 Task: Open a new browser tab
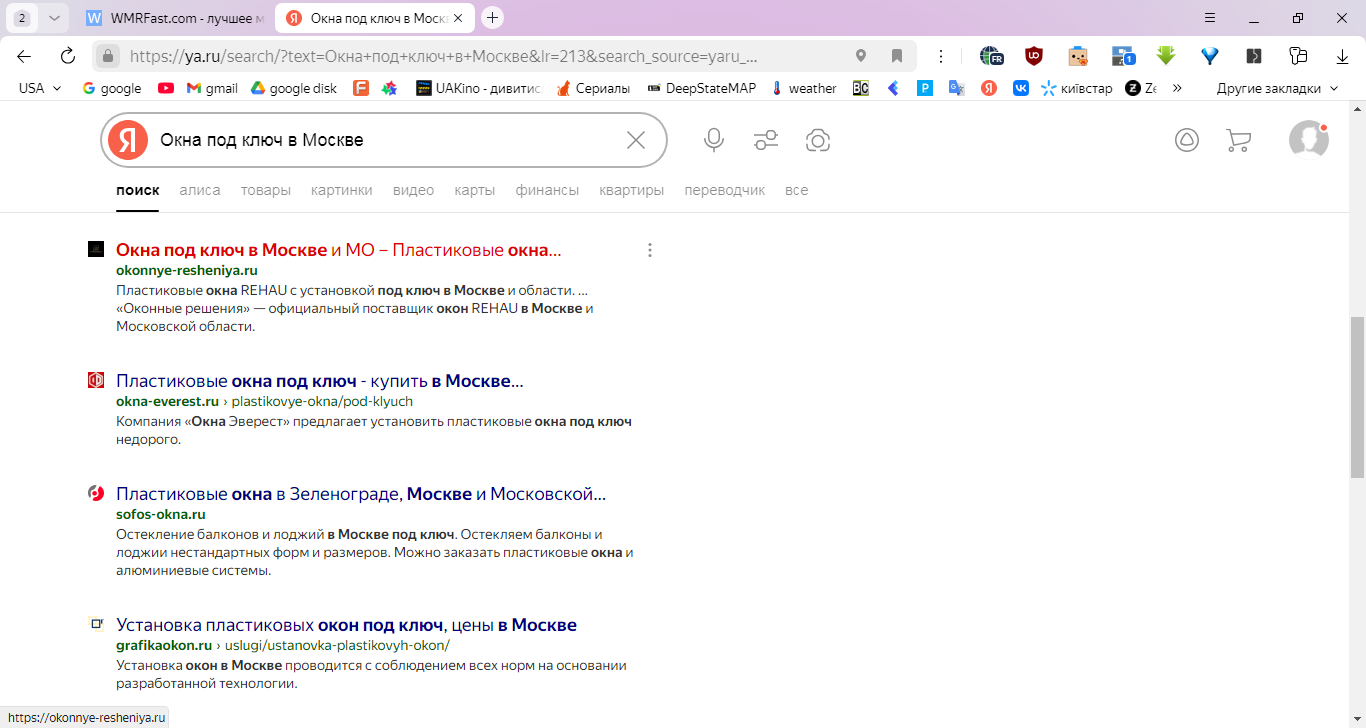click(x=492, y=18)
